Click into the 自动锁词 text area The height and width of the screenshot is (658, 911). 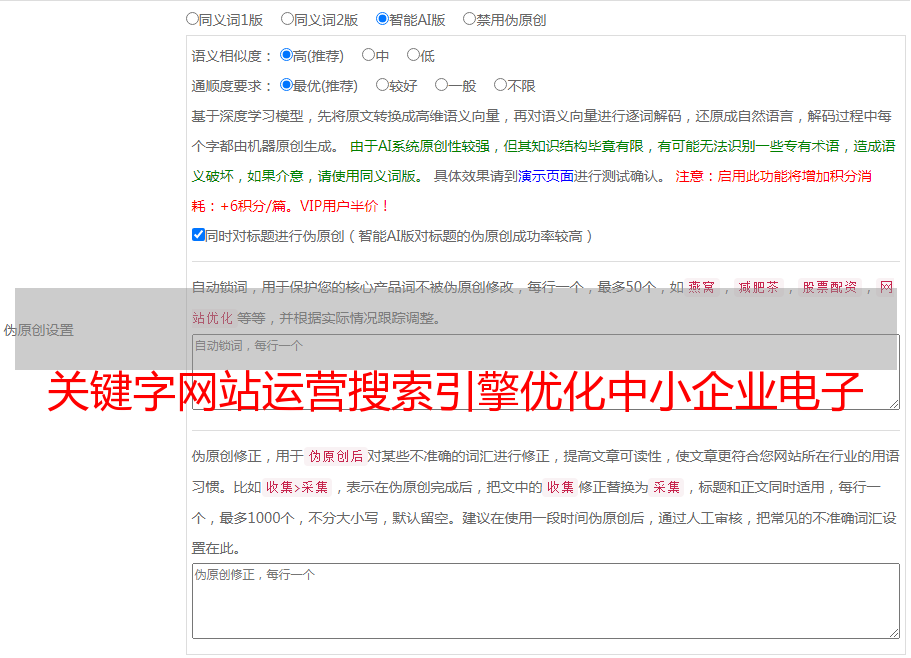tap(545, 372)
